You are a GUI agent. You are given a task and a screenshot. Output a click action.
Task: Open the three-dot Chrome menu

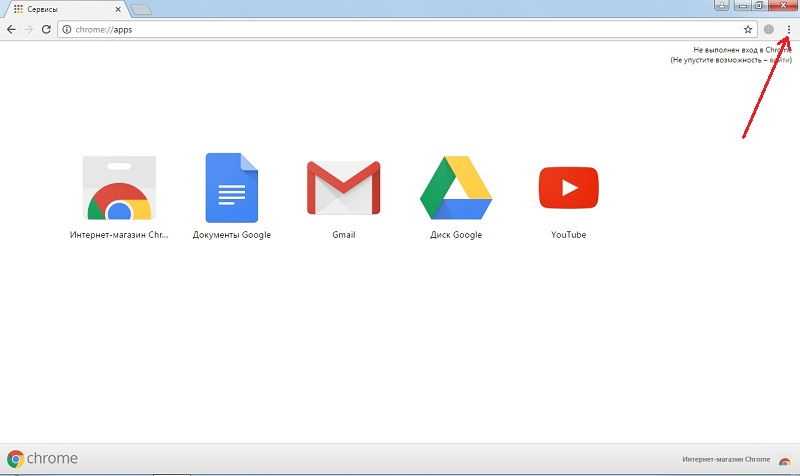[789, 30]
